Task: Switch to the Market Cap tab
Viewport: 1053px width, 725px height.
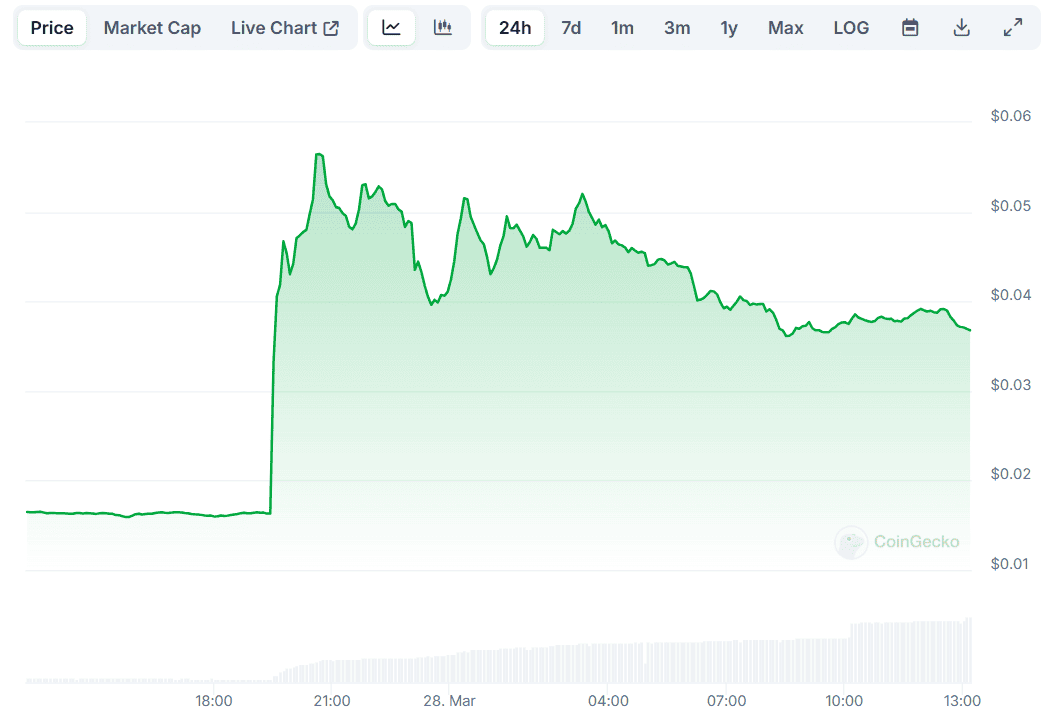Action: point(152,28)
